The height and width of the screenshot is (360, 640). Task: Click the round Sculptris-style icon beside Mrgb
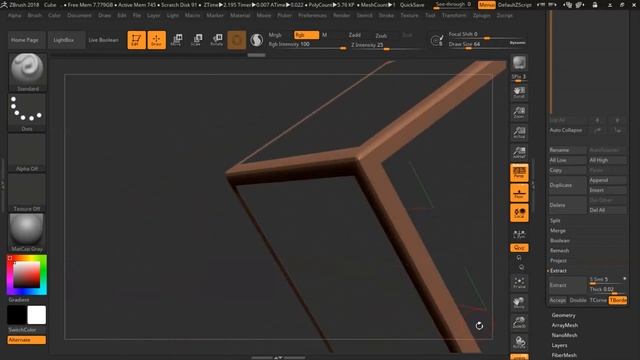[x=256, y=40]
